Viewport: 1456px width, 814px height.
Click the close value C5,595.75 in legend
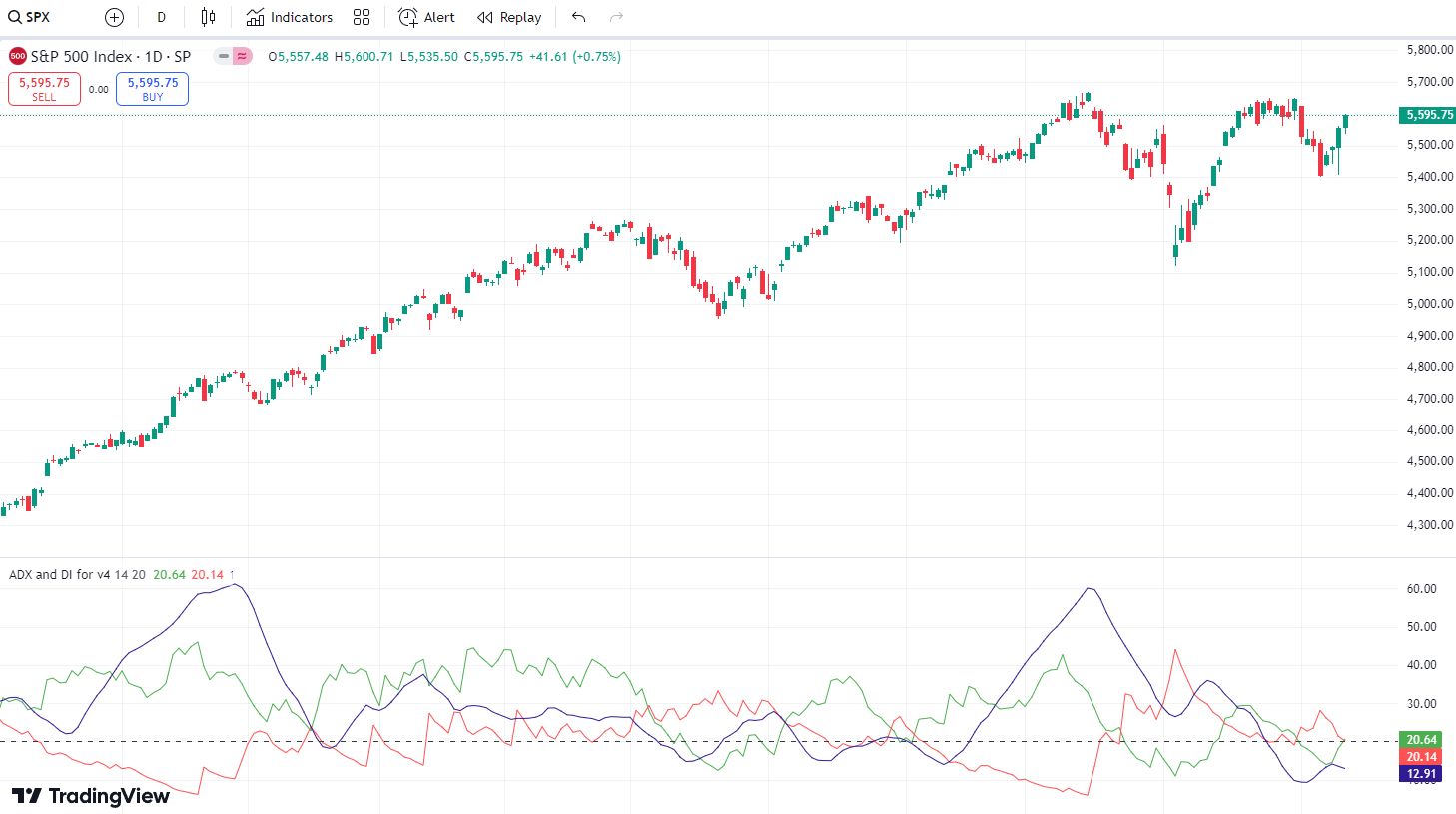point(493,57)
